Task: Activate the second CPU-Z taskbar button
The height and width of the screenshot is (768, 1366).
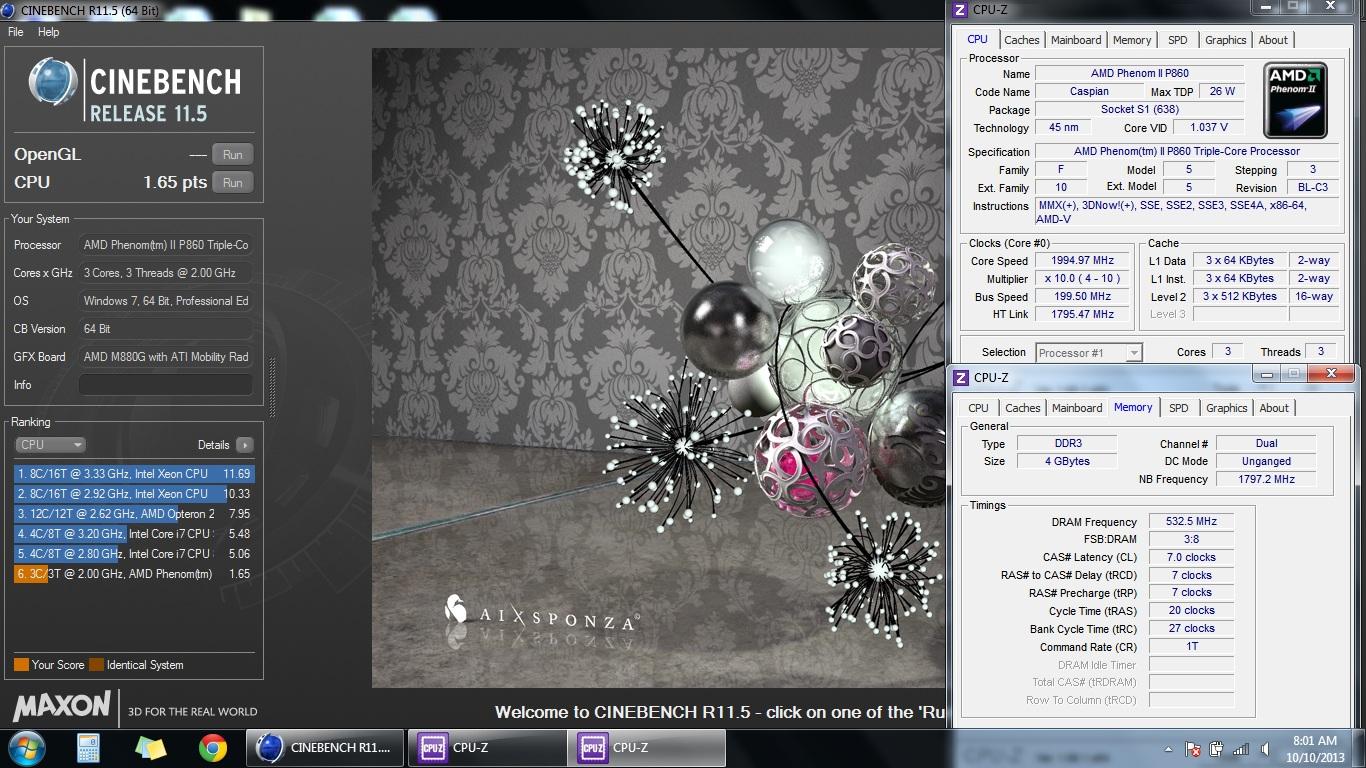Action: (x=647, y=748)
